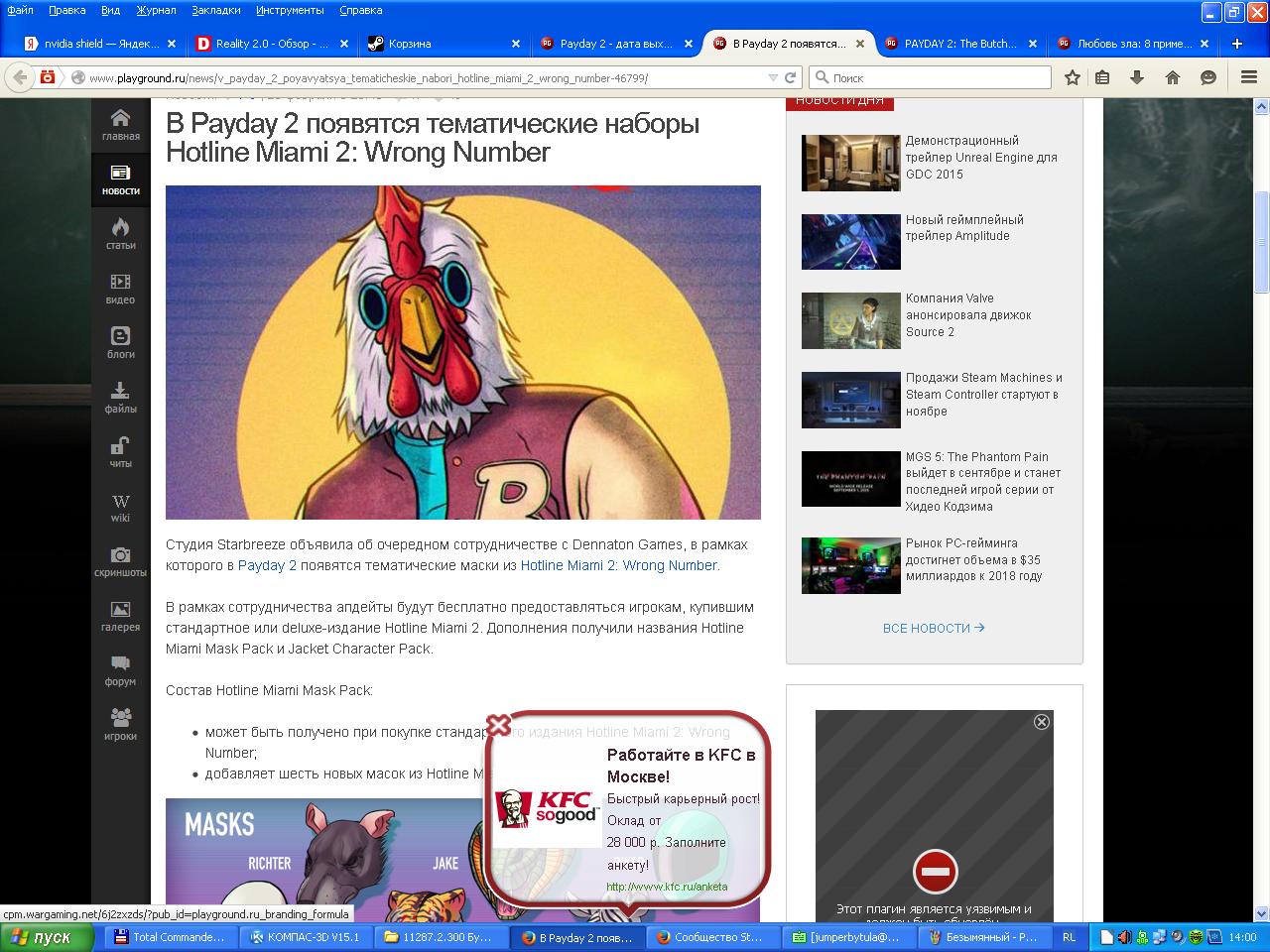Screen dimensions: 1270x952
Task: Open MGS 5: The Phantom Pain news link
Action: pyautogui.click(x=983, y=482)
